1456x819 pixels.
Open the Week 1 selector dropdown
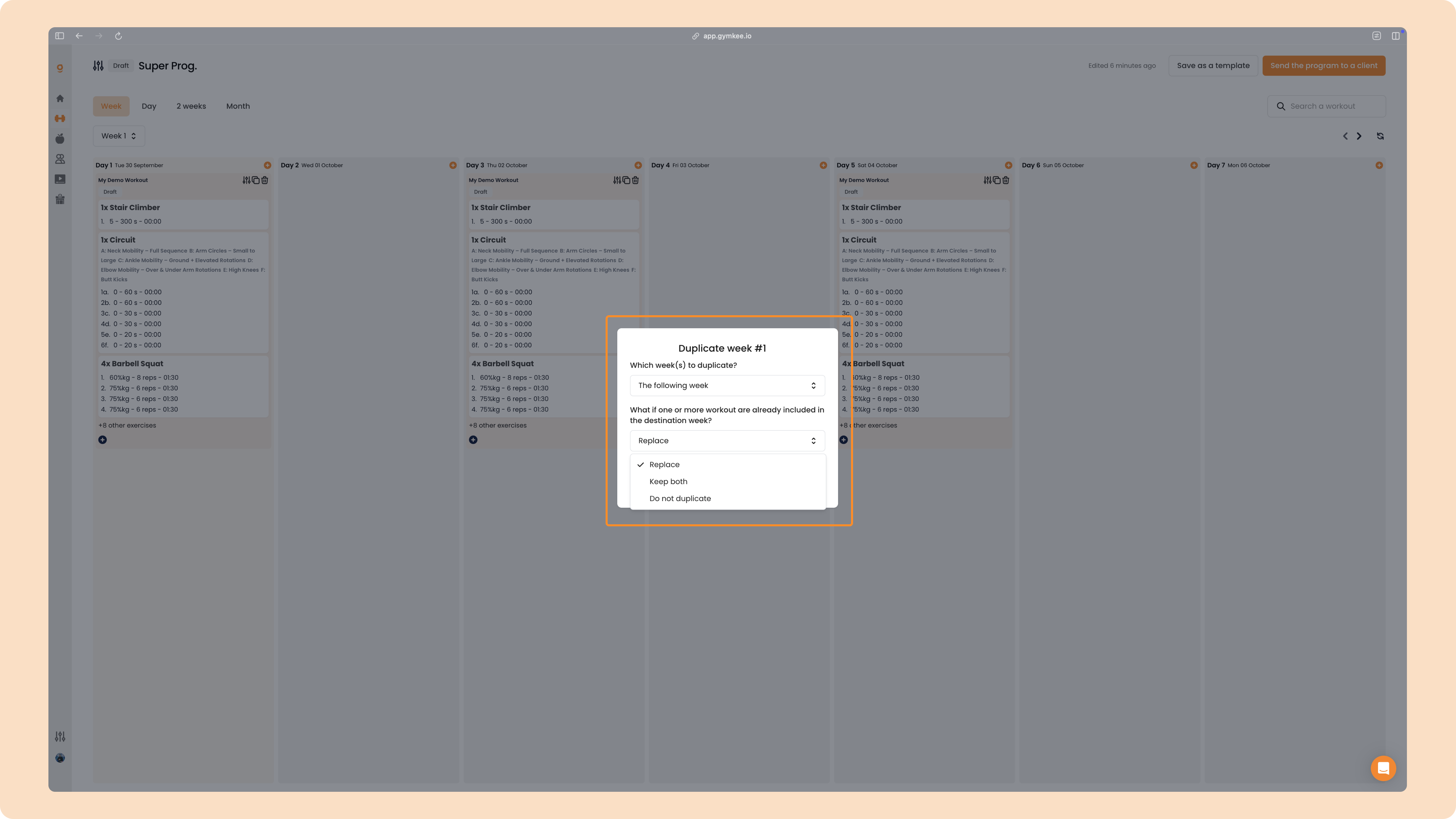coord(119,136)
